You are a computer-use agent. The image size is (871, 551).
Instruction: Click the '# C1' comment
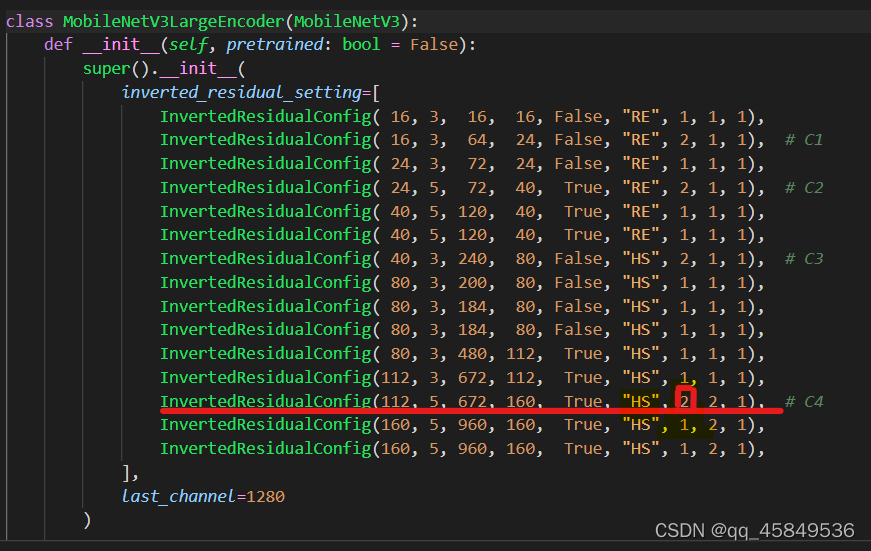804,139
